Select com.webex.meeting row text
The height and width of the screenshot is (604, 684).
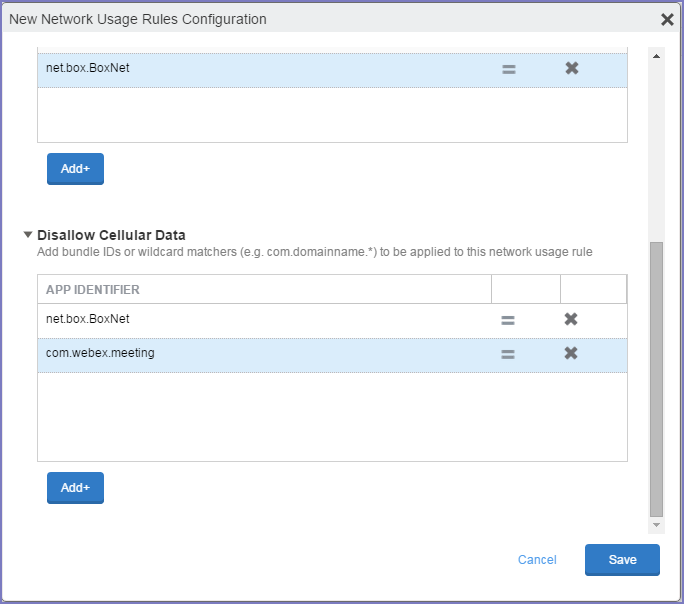[100, 353]
